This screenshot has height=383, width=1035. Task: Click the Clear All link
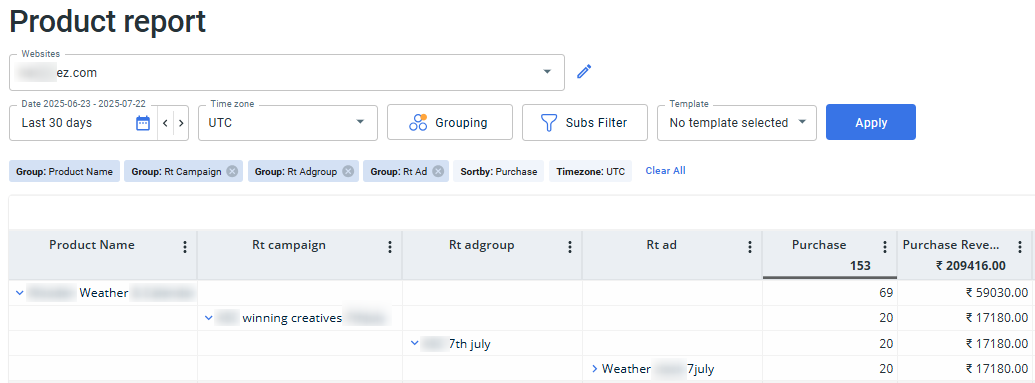point(665,170)
